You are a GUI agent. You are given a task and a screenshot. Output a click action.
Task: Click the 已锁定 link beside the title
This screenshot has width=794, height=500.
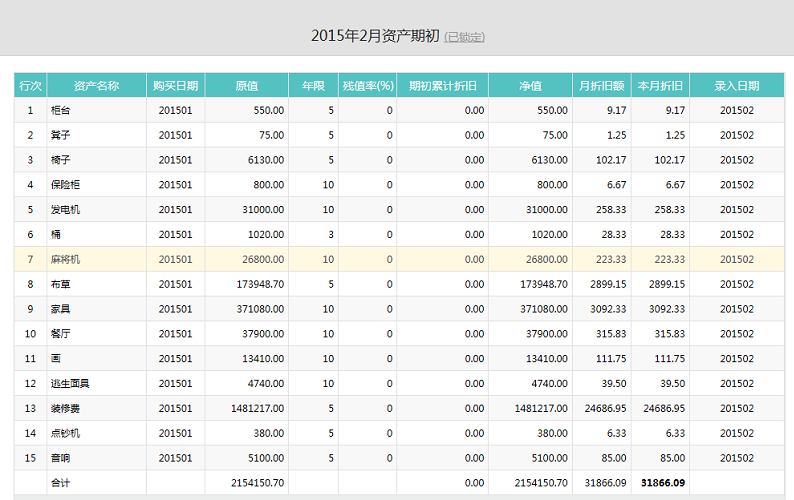465,38
